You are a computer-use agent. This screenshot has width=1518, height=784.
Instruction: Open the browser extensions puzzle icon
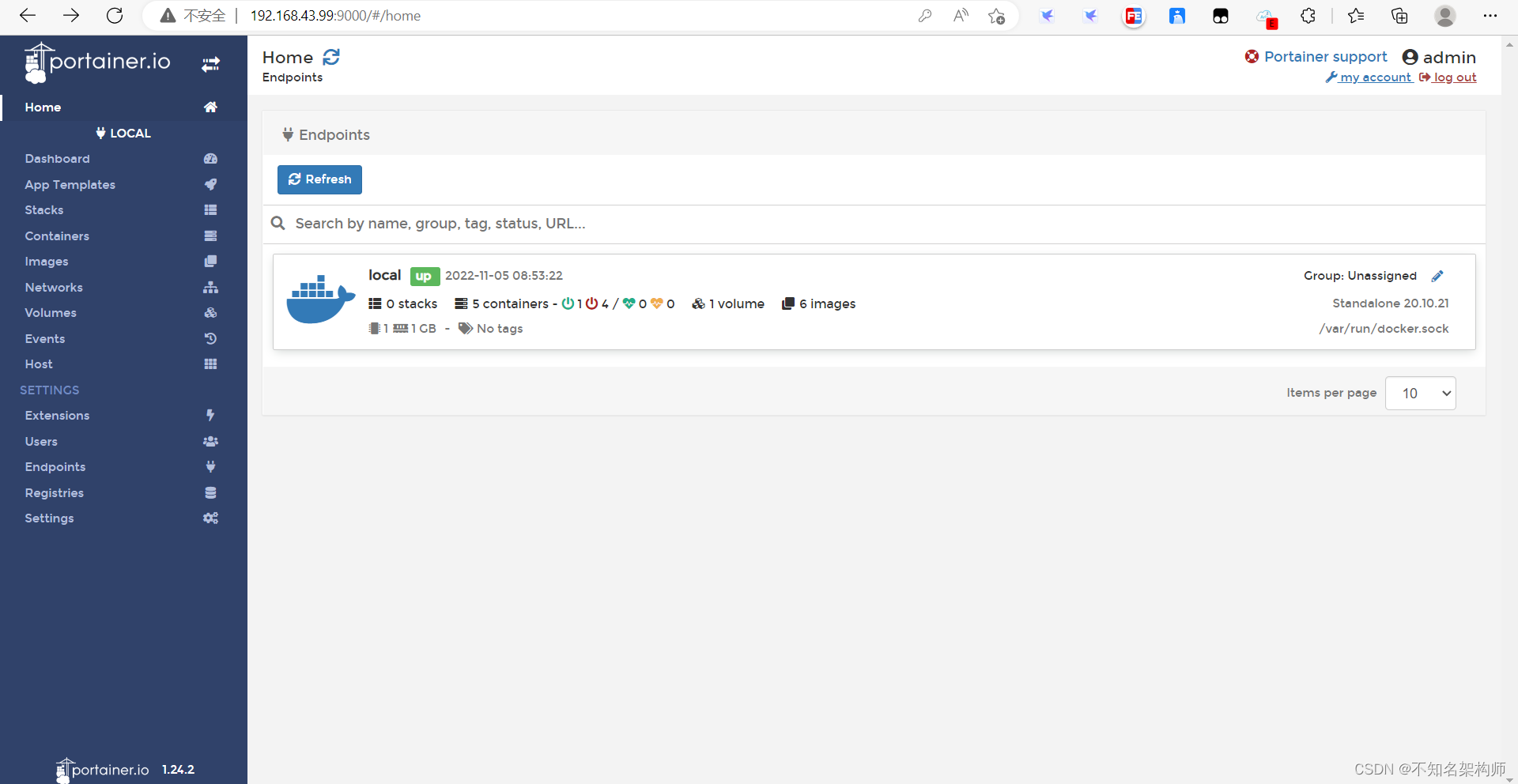[x=1308, y=16]
